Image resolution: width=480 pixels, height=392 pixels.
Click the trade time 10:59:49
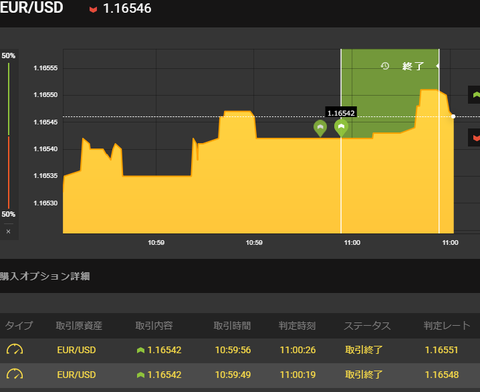tap(233, 375)
